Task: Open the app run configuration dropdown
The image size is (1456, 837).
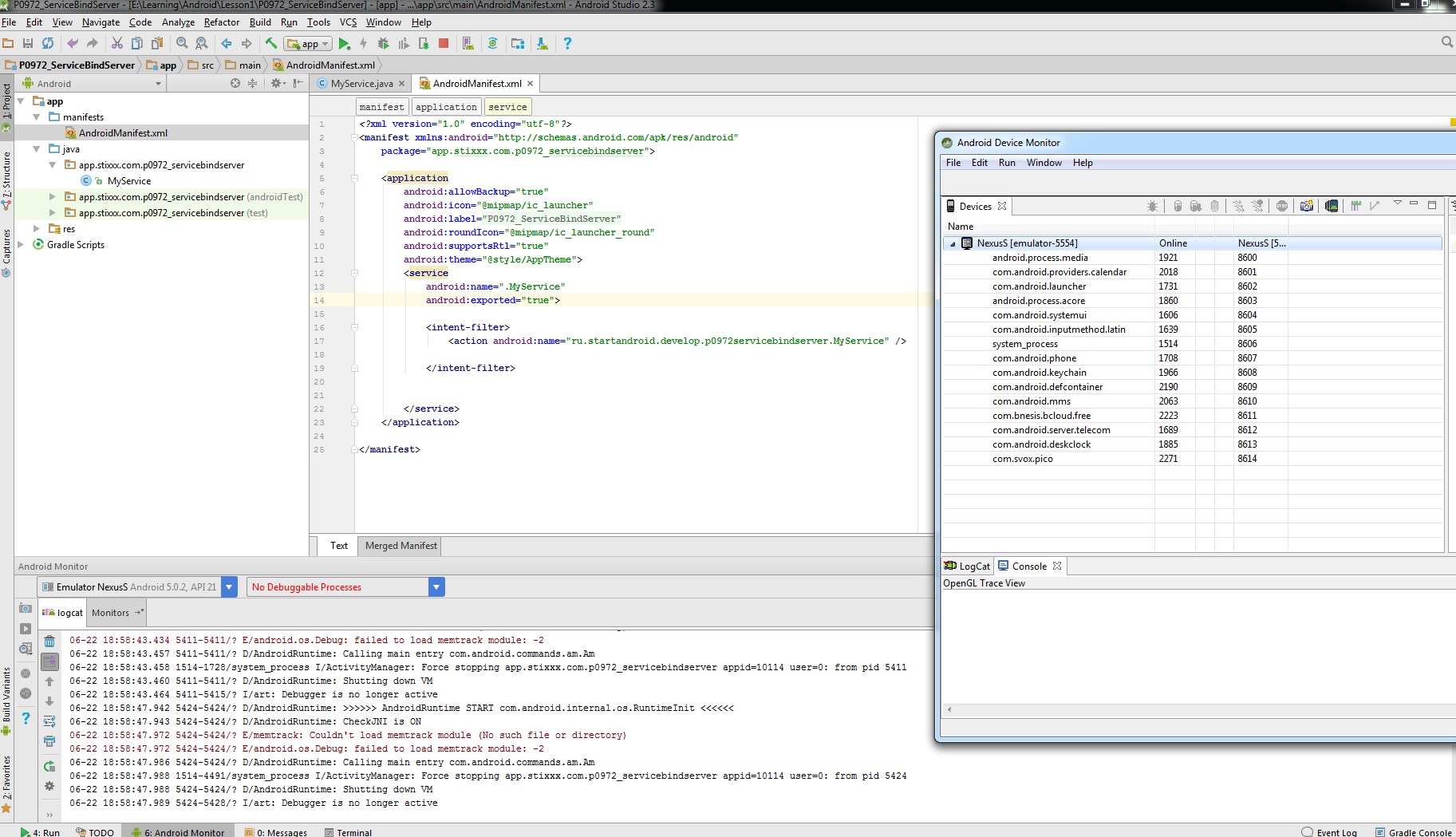Action: coord(309,44)
